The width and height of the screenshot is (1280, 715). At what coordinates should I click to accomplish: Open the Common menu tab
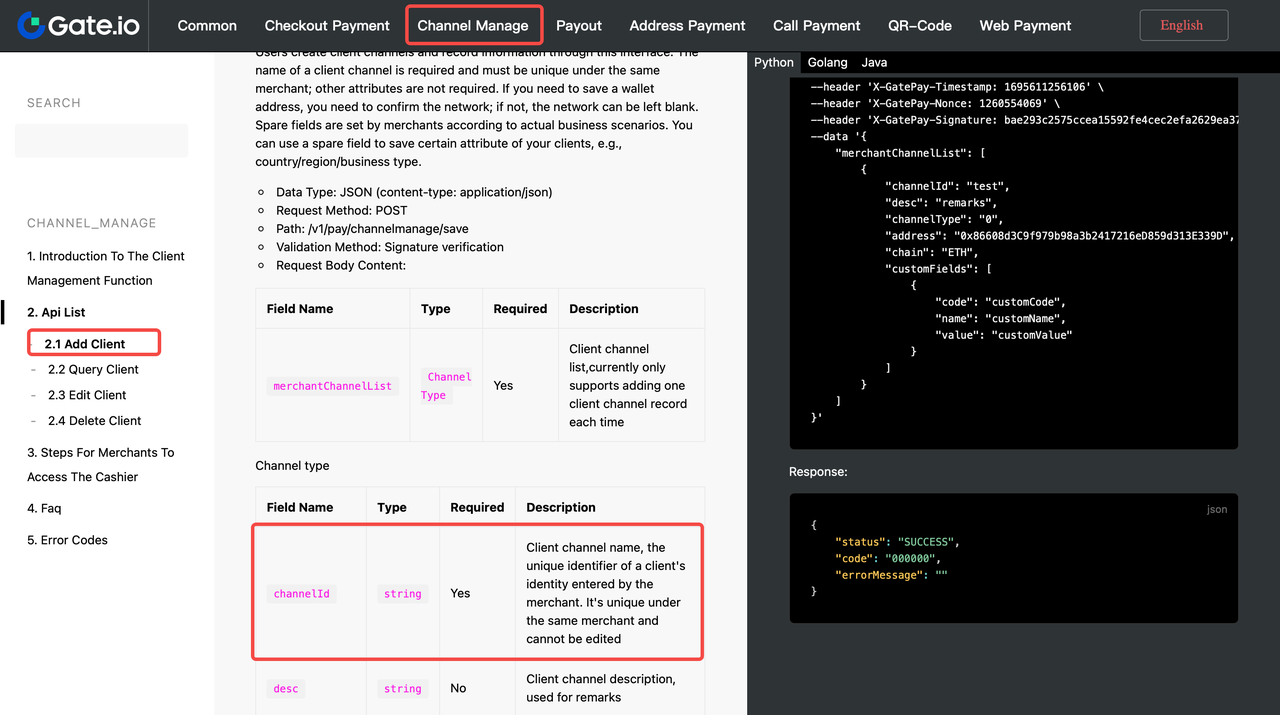point(207,26)
